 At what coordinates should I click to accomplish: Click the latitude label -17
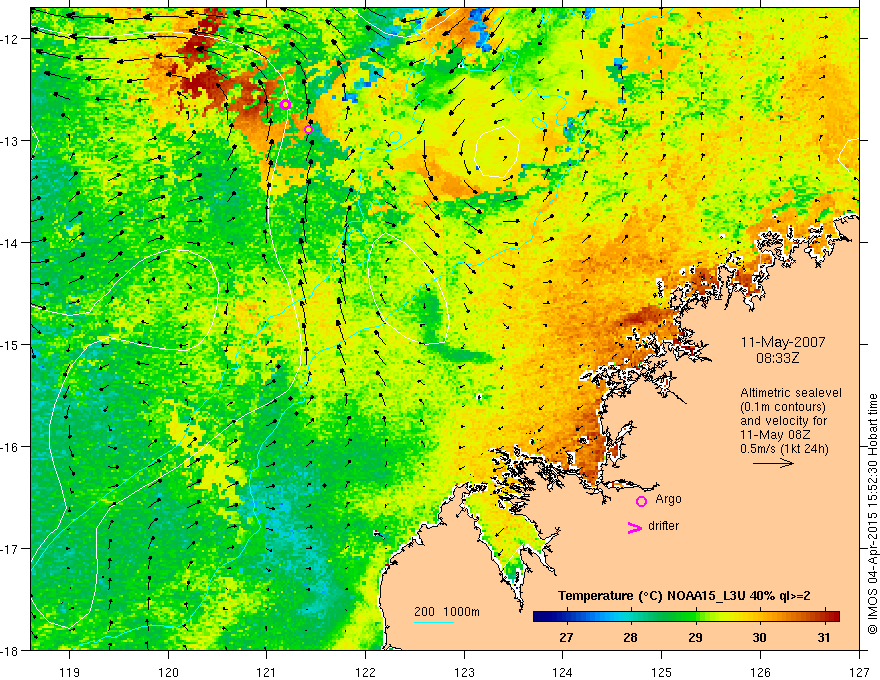click(x=10, y=548)
